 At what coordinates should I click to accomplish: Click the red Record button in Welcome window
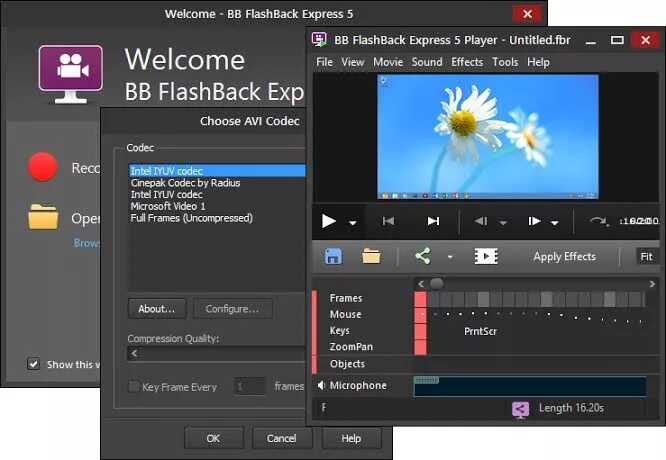[x=42, y=167]
